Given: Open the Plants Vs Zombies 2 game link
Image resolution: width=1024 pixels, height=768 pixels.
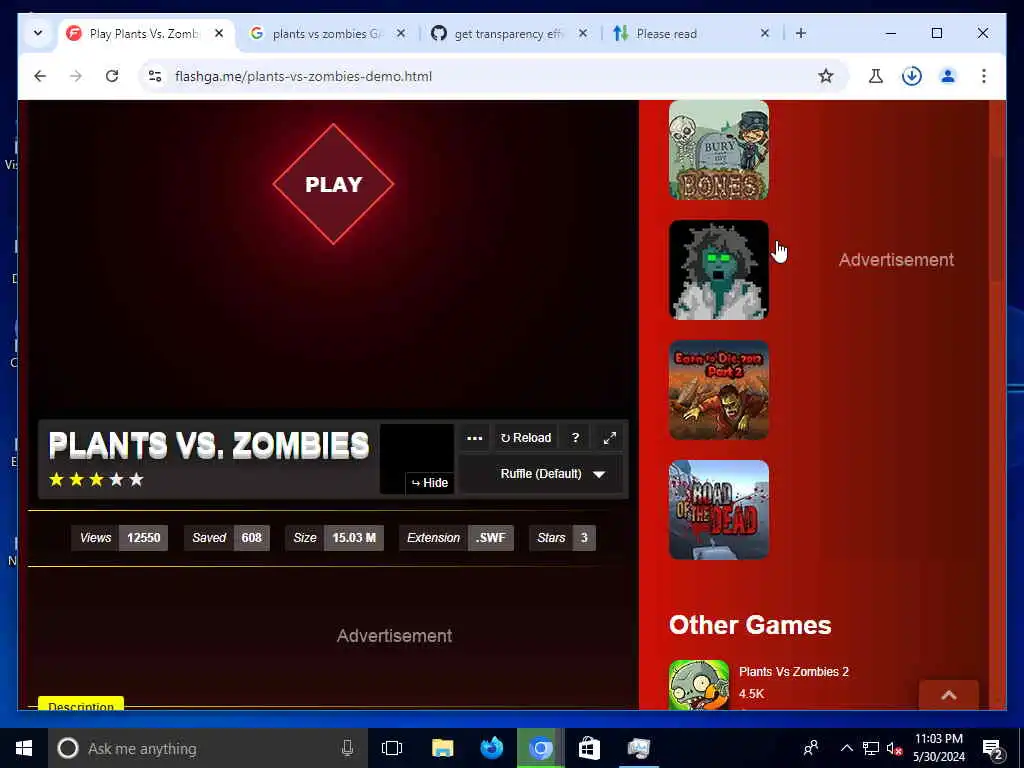Looking at the screenshot, I should (x=793, y=672).
